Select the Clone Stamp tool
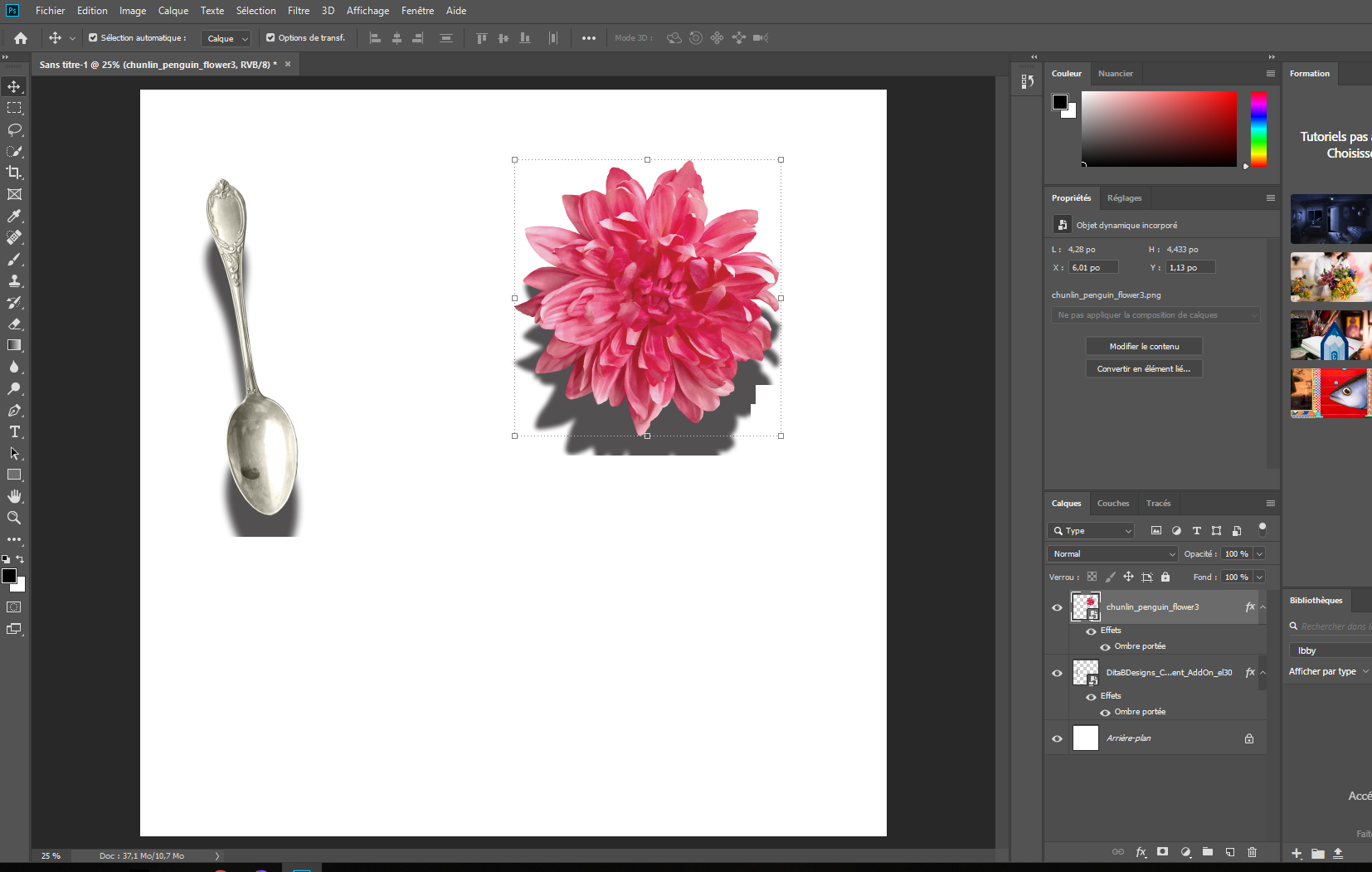1372x872 pixels. [x=14, y=280]
